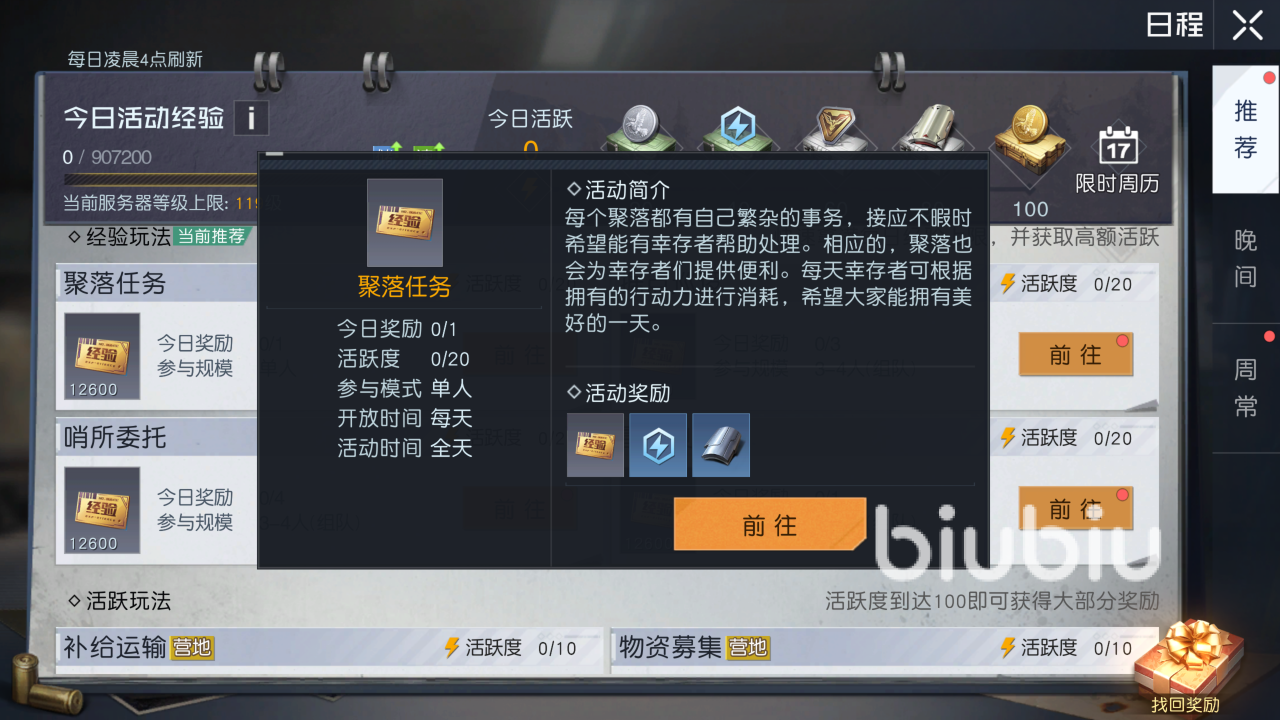Viewport: 1280px width, 720px height.
Task: Open the 物资募集 营地 activity entry
Action: click(885, 648)
